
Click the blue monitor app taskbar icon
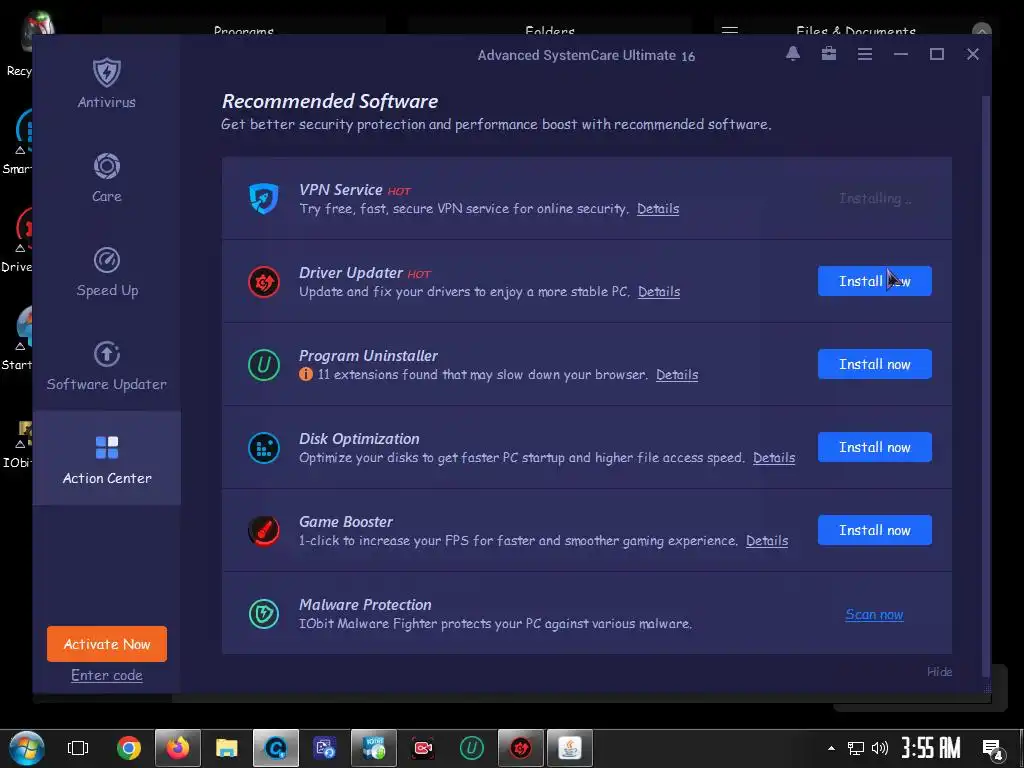(x=325, y=748)
